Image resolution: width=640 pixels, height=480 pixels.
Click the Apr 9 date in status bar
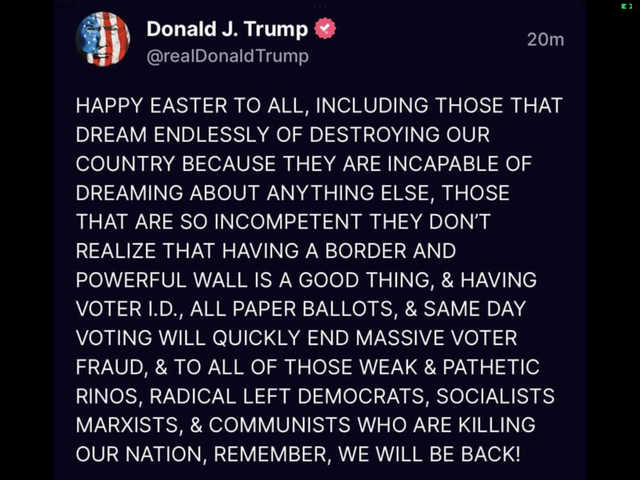click(x=65, y=6)
